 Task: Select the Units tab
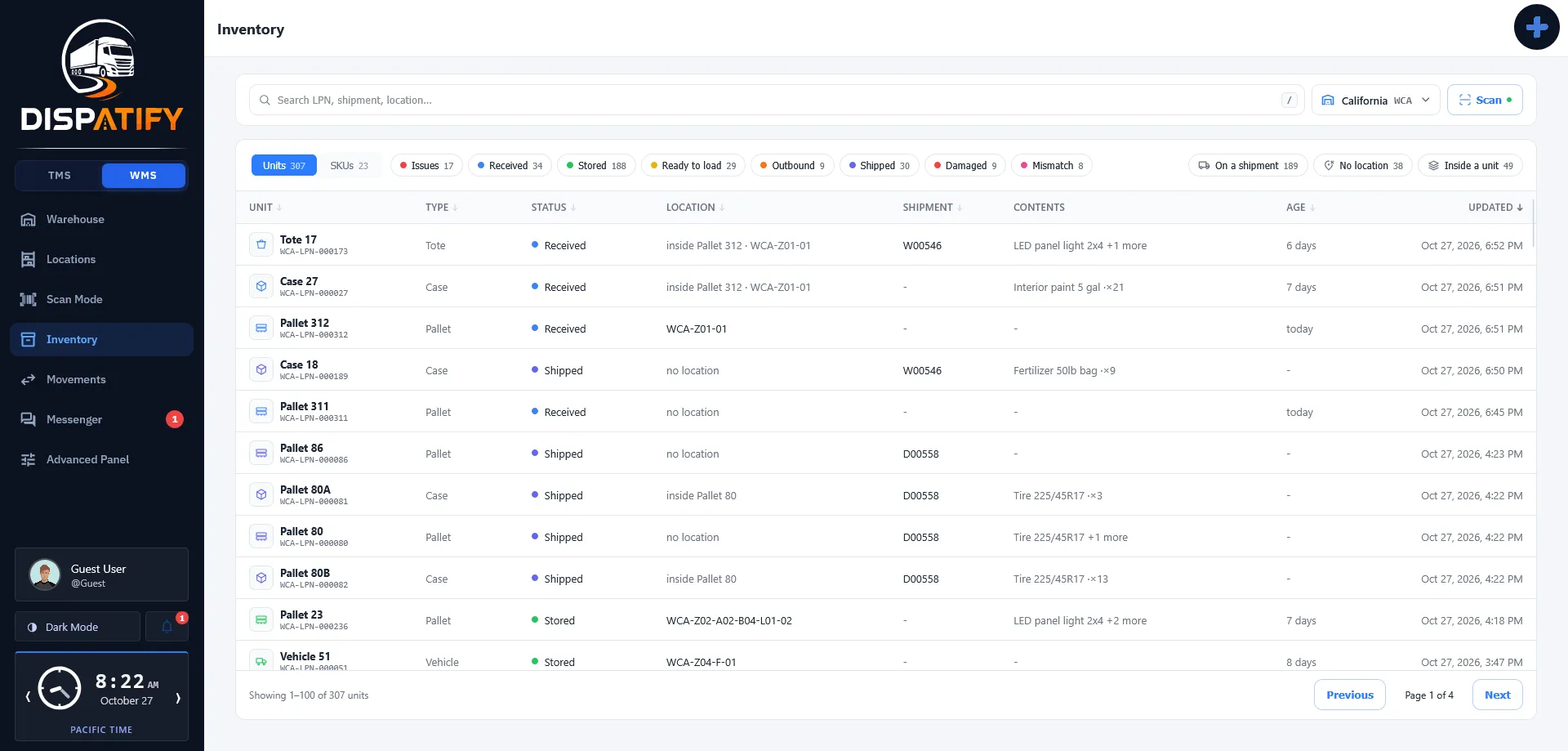[283, 165]
